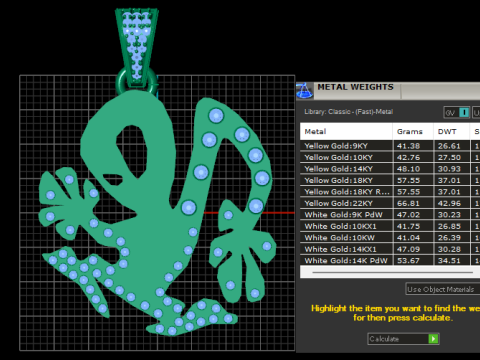480x360 pixels.
Task: Click the metal table horizontal scrollbar
Action: tap(392, 272)
